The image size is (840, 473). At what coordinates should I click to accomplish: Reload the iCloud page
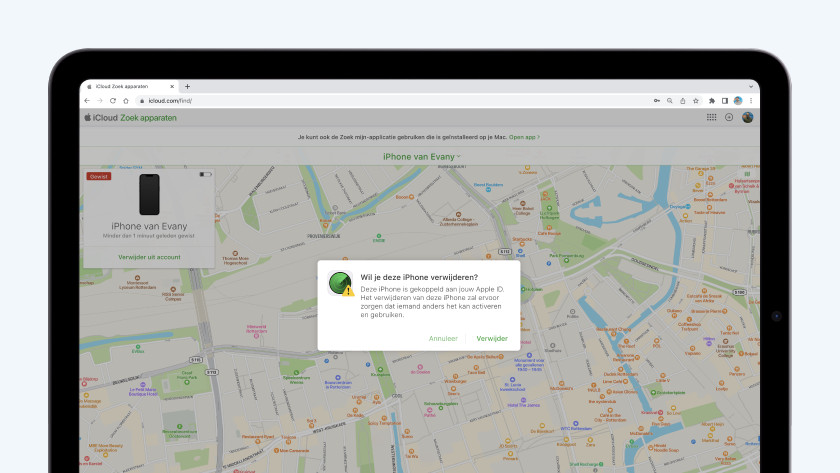point(112,101)
